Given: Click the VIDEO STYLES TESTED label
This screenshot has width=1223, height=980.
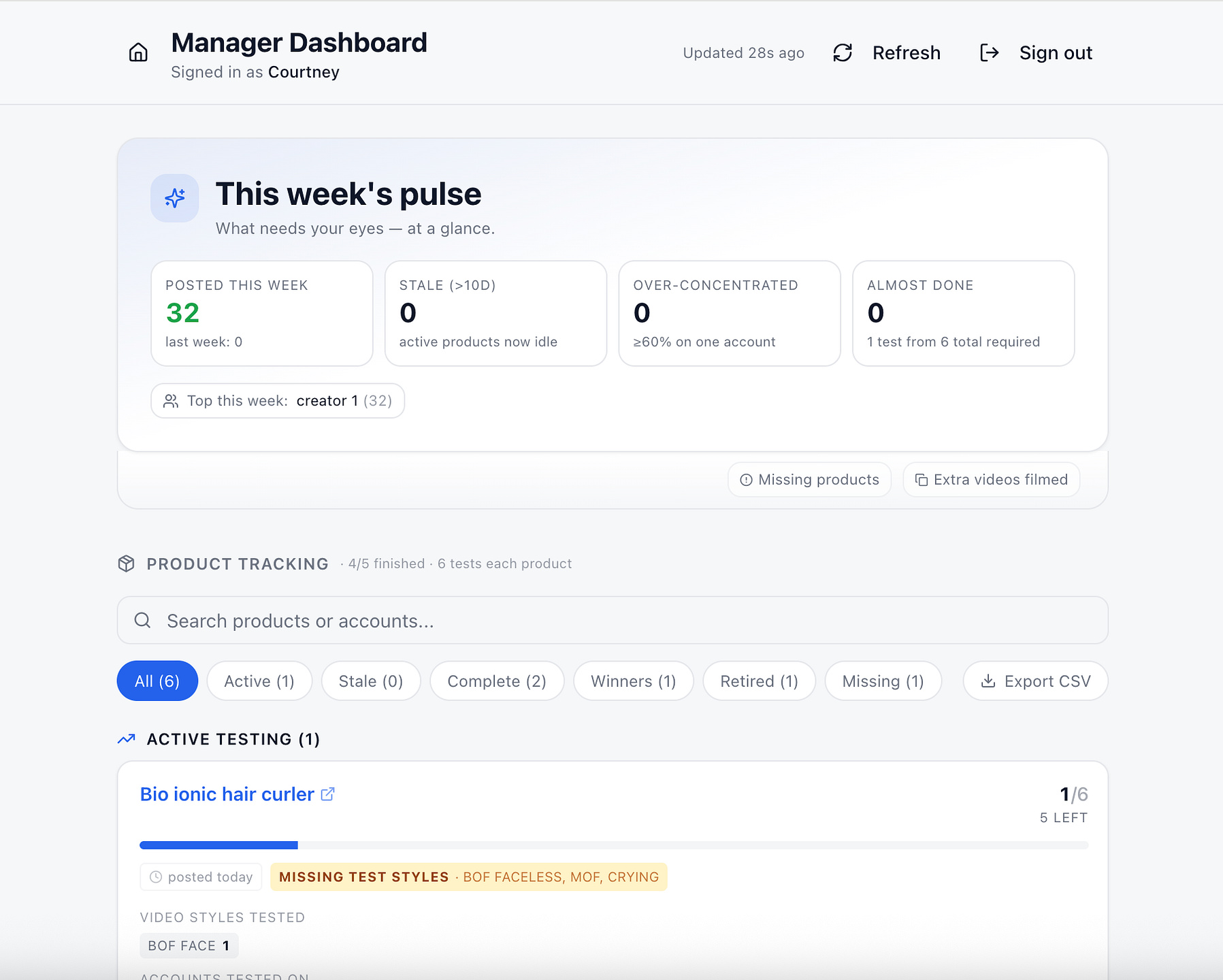Looking at the screenshot, I should coord(223,917).
